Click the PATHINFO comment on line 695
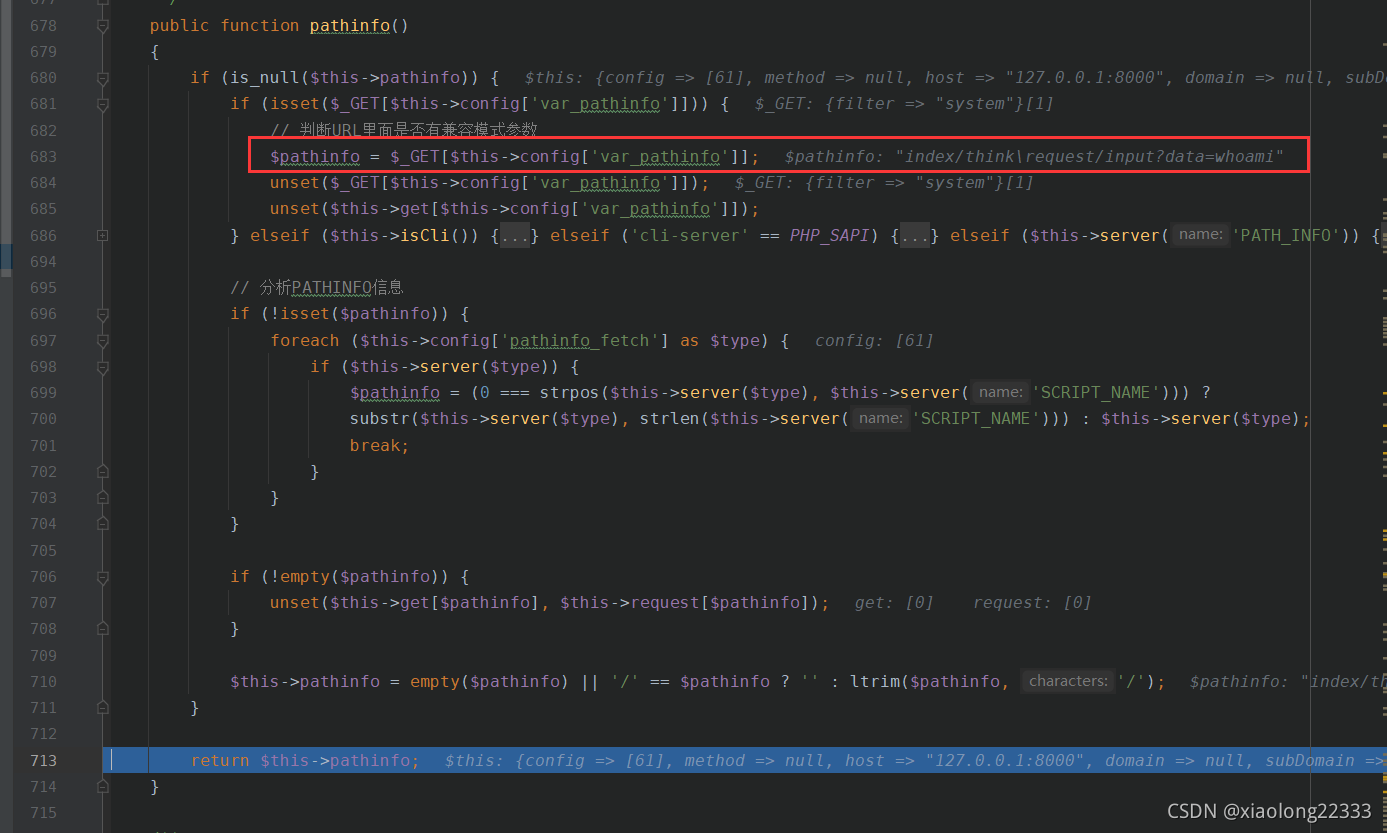Screen dimensions: 1387x833 click(x=317, y=288)
